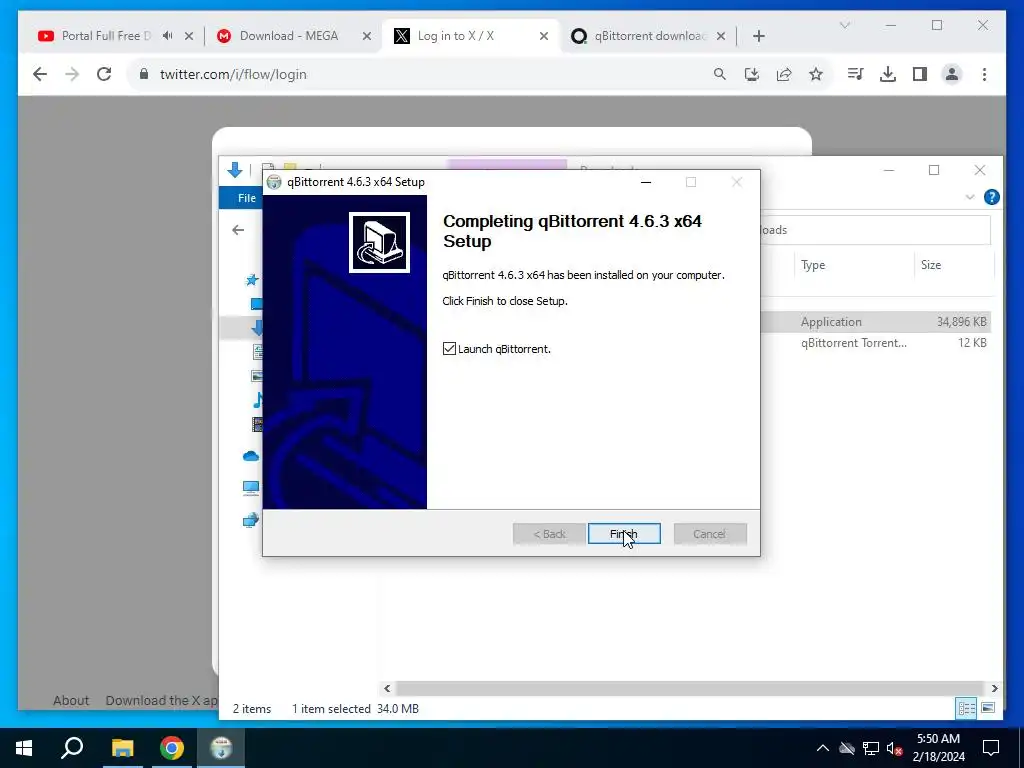This screenshot has width=1024, height=768.
Task: Open network icon in system tray
Action: click(871, 748)
